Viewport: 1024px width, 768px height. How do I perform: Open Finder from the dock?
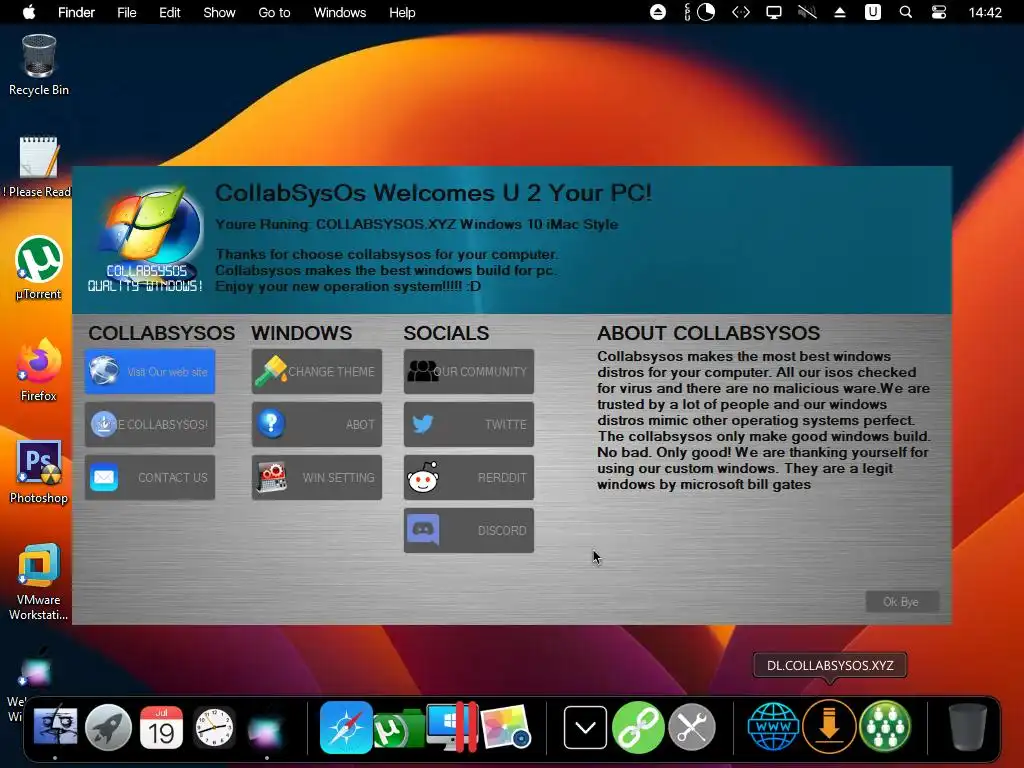56,727
